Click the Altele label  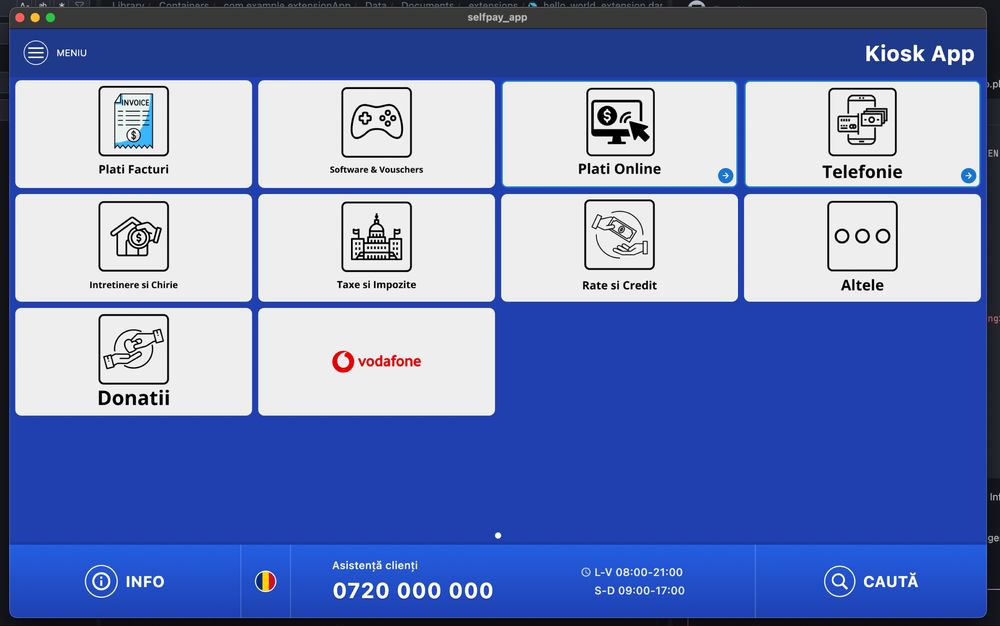[x=862, y=286]
